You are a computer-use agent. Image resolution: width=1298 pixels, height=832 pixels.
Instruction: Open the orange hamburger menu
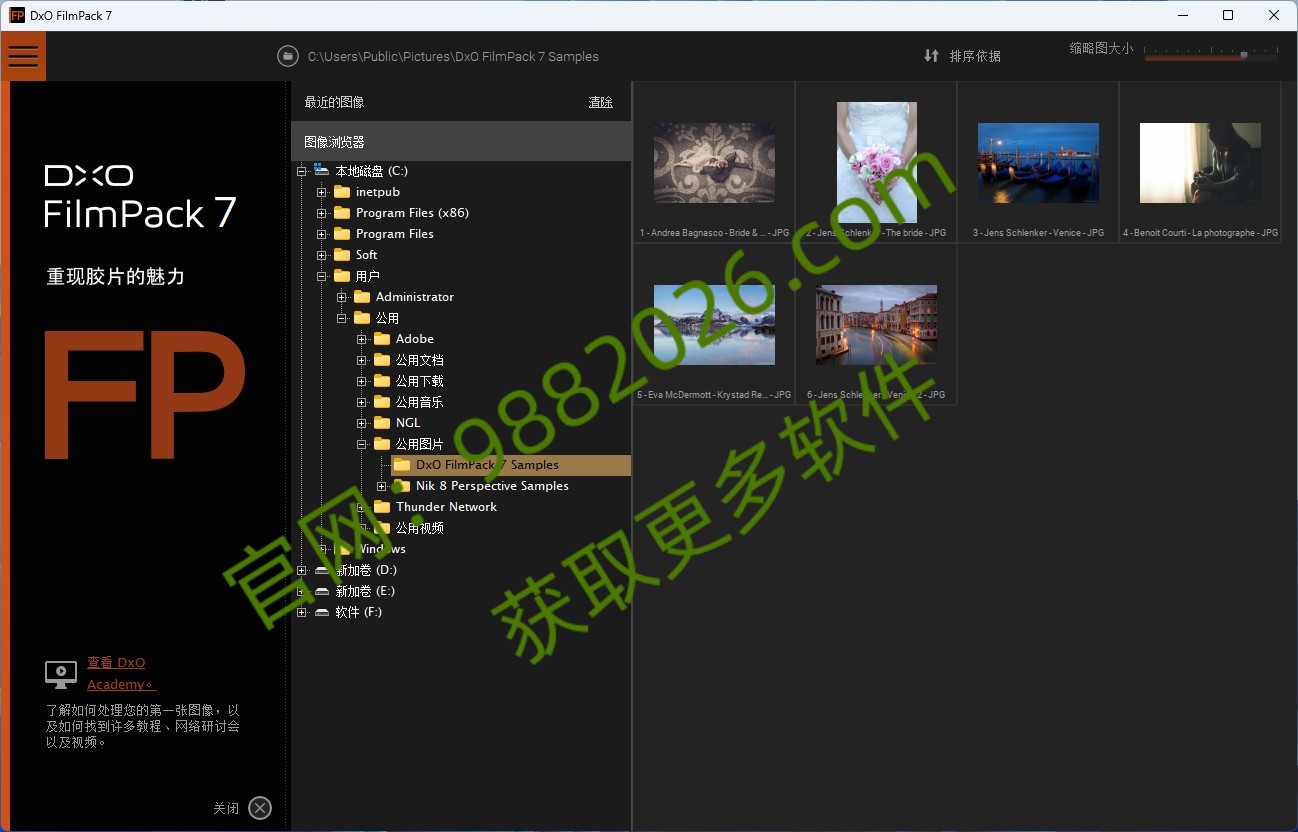coord(23,55)
